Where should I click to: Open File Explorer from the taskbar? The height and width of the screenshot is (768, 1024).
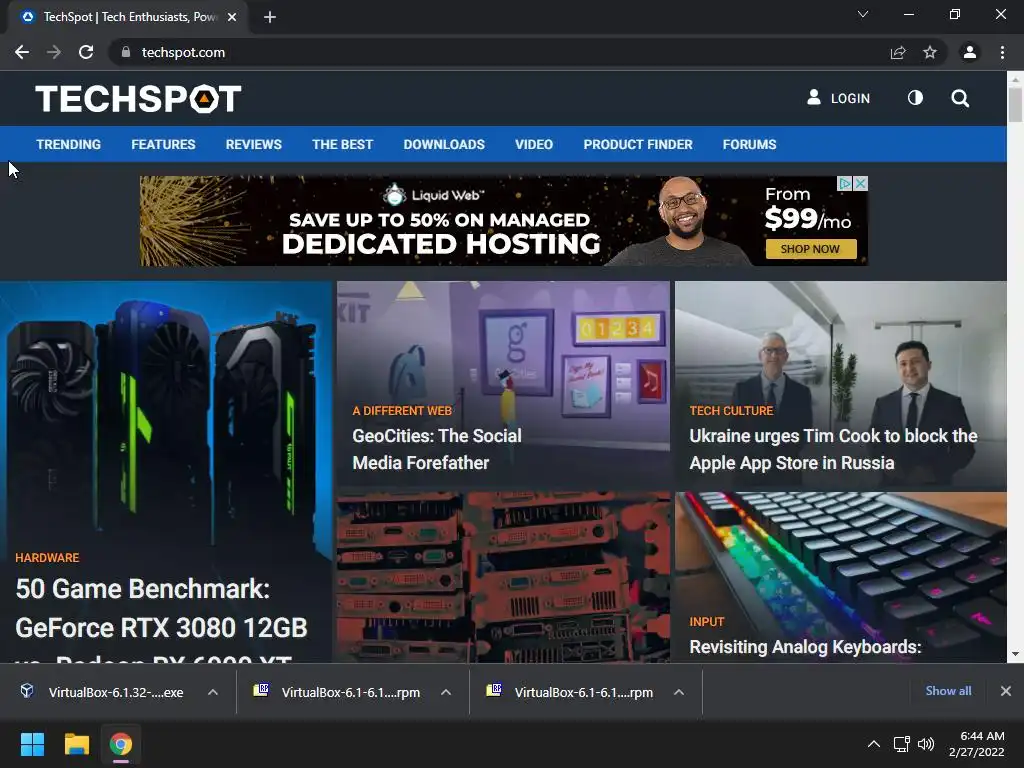pos(76,744)
